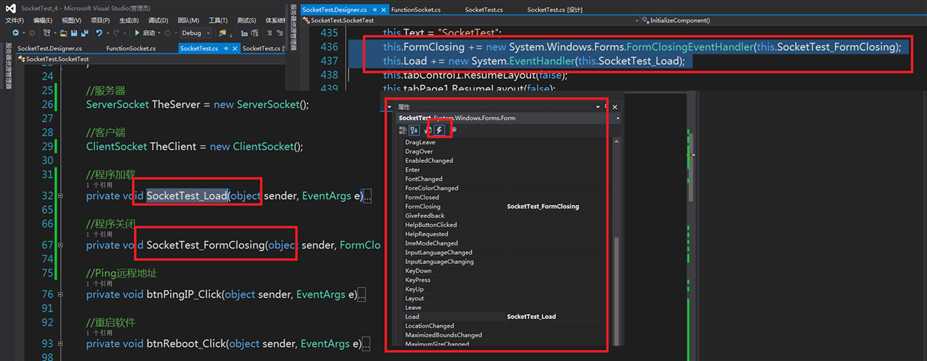Expand collapsed btnPingIP_Click method at line 76
The image size is (927, 361).
coord(61,294)
